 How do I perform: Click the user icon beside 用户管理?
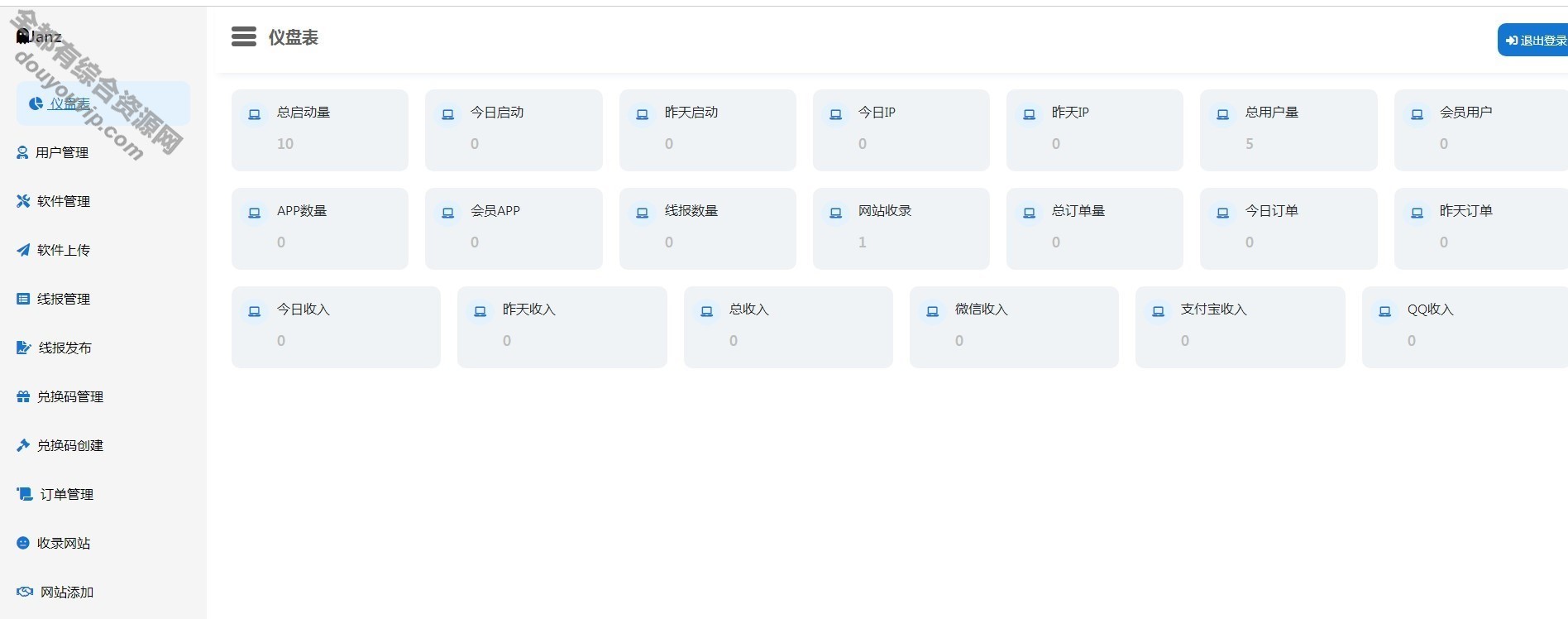tap(22, 152)
